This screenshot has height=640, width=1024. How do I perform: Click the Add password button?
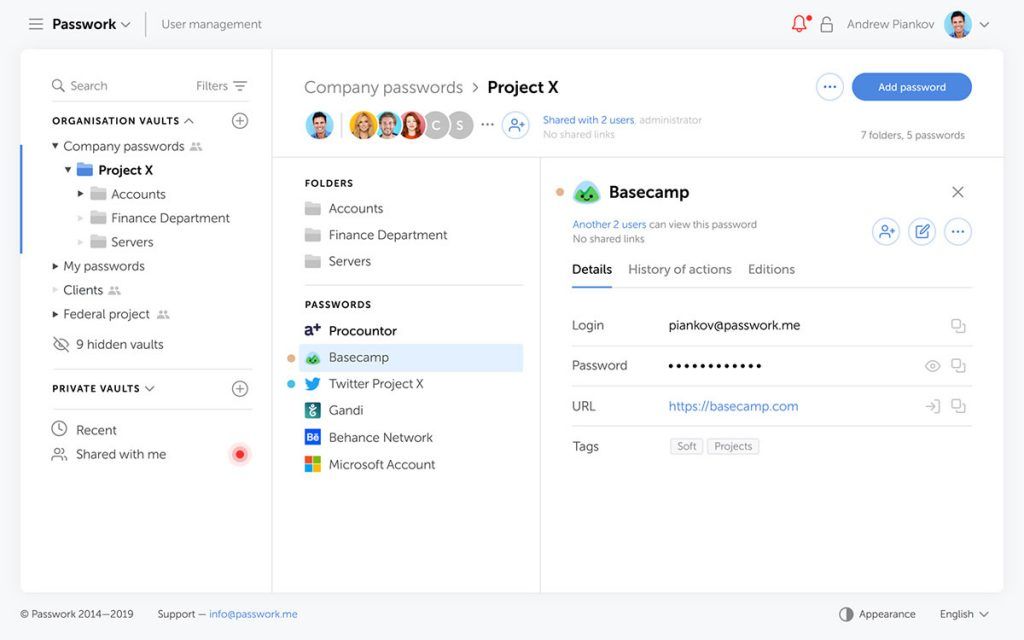[912, 87]
